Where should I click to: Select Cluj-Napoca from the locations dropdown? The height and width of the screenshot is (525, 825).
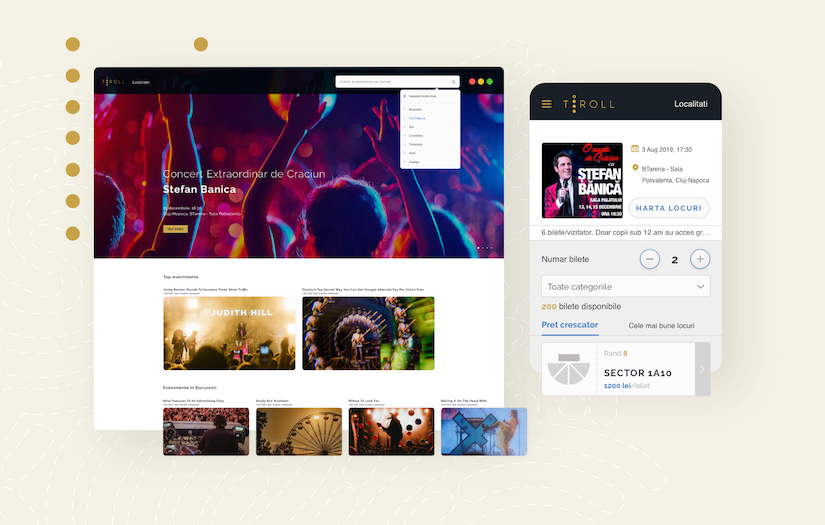[x=417, y=118]
